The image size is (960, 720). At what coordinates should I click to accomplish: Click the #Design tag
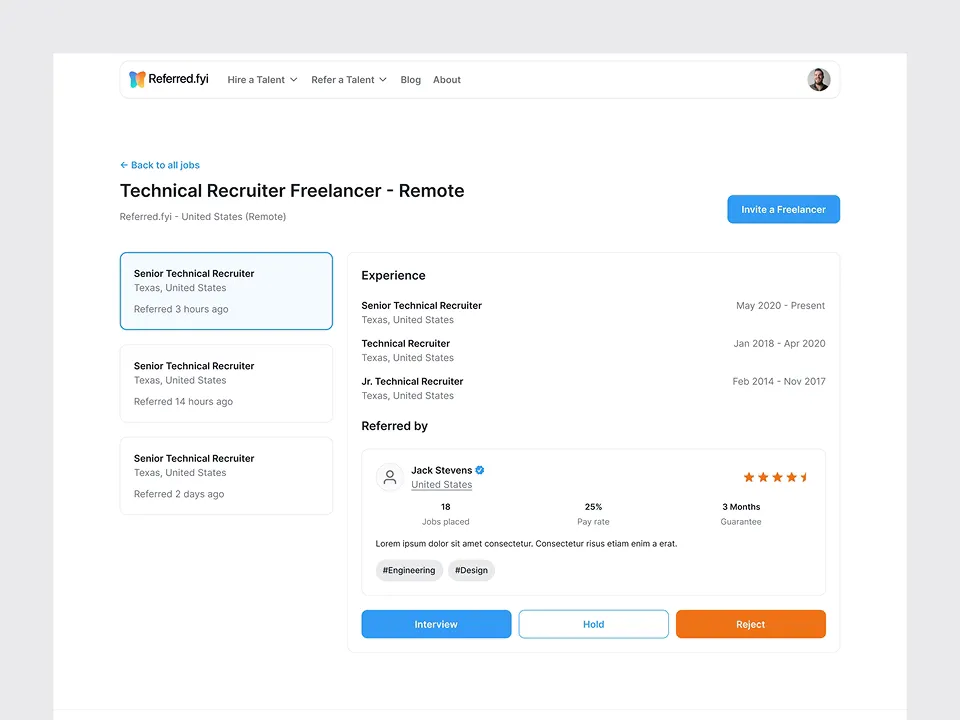pyautogui.click(x=471, y=570)
